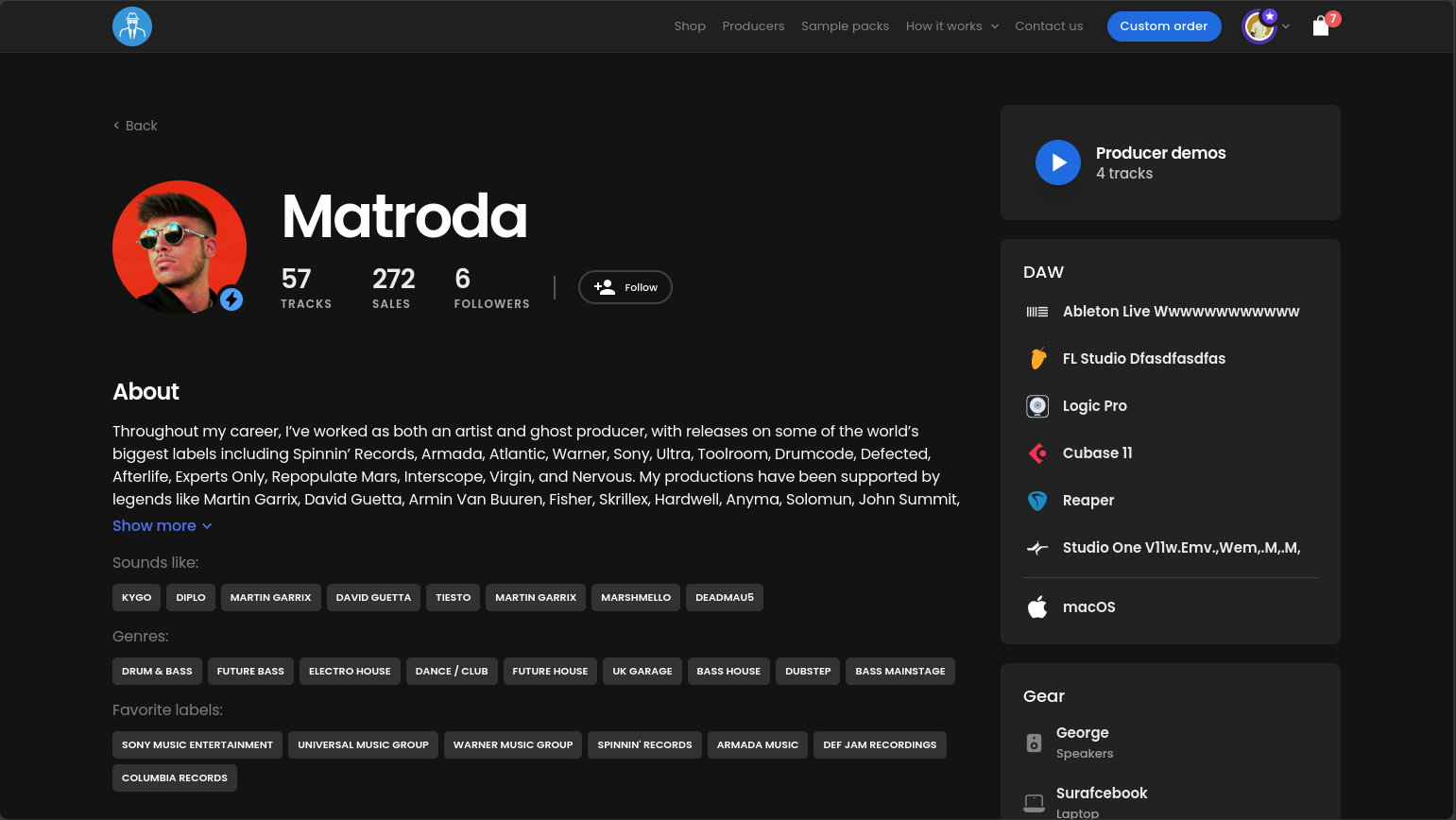Viewport: 1456px width, 820px height.
Task: Open the shopping bag cart icon
Action: coord(1321,26)
